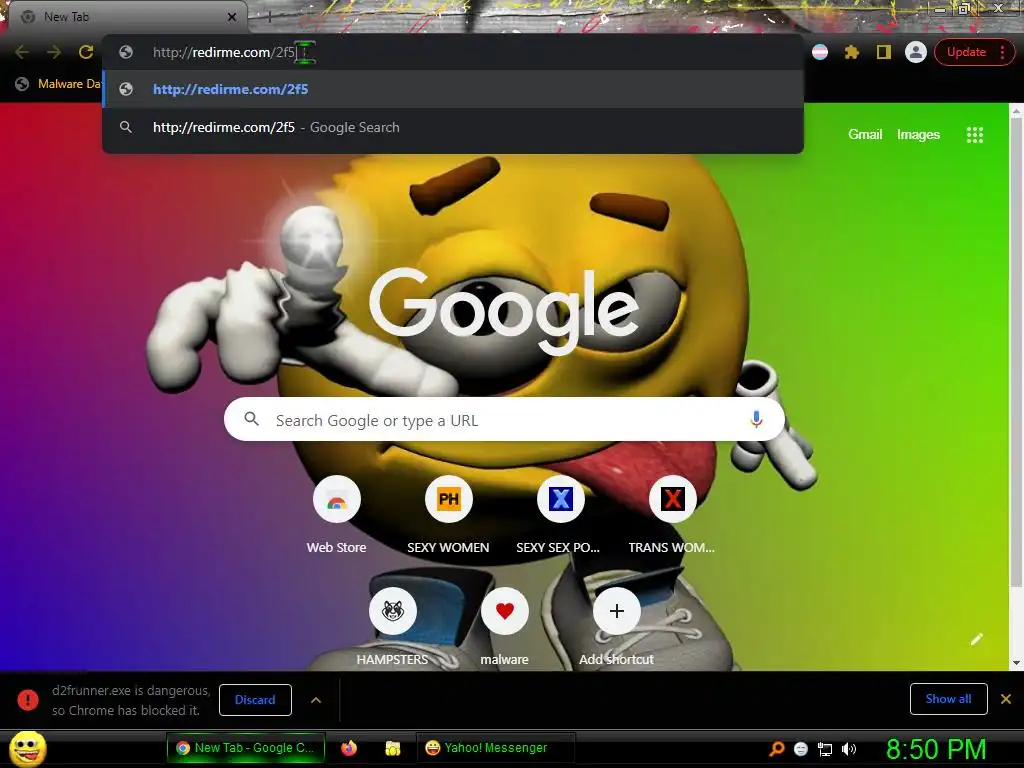1024x768 pixels.
Task: Click Show all downloads button
Action: 948,699
